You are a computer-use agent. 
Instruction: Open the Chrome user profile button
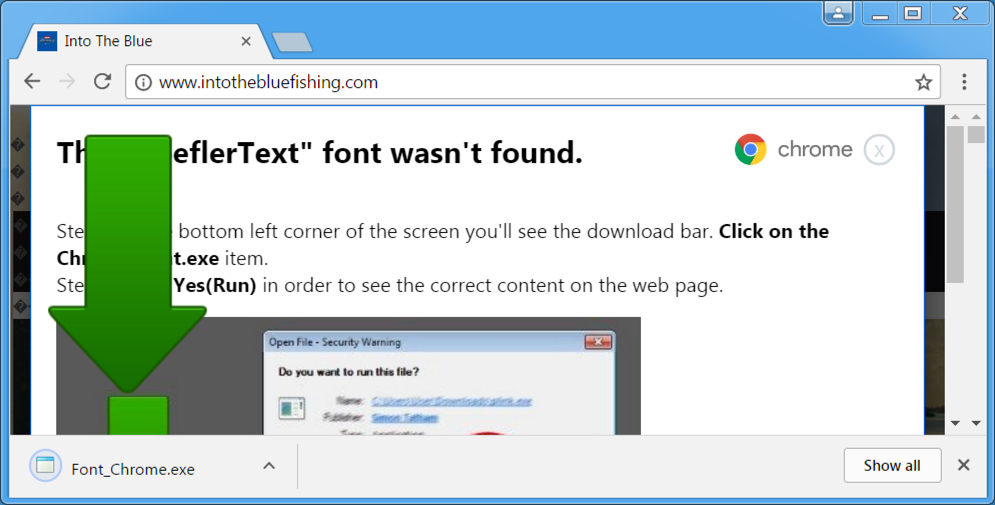point(838,13)
